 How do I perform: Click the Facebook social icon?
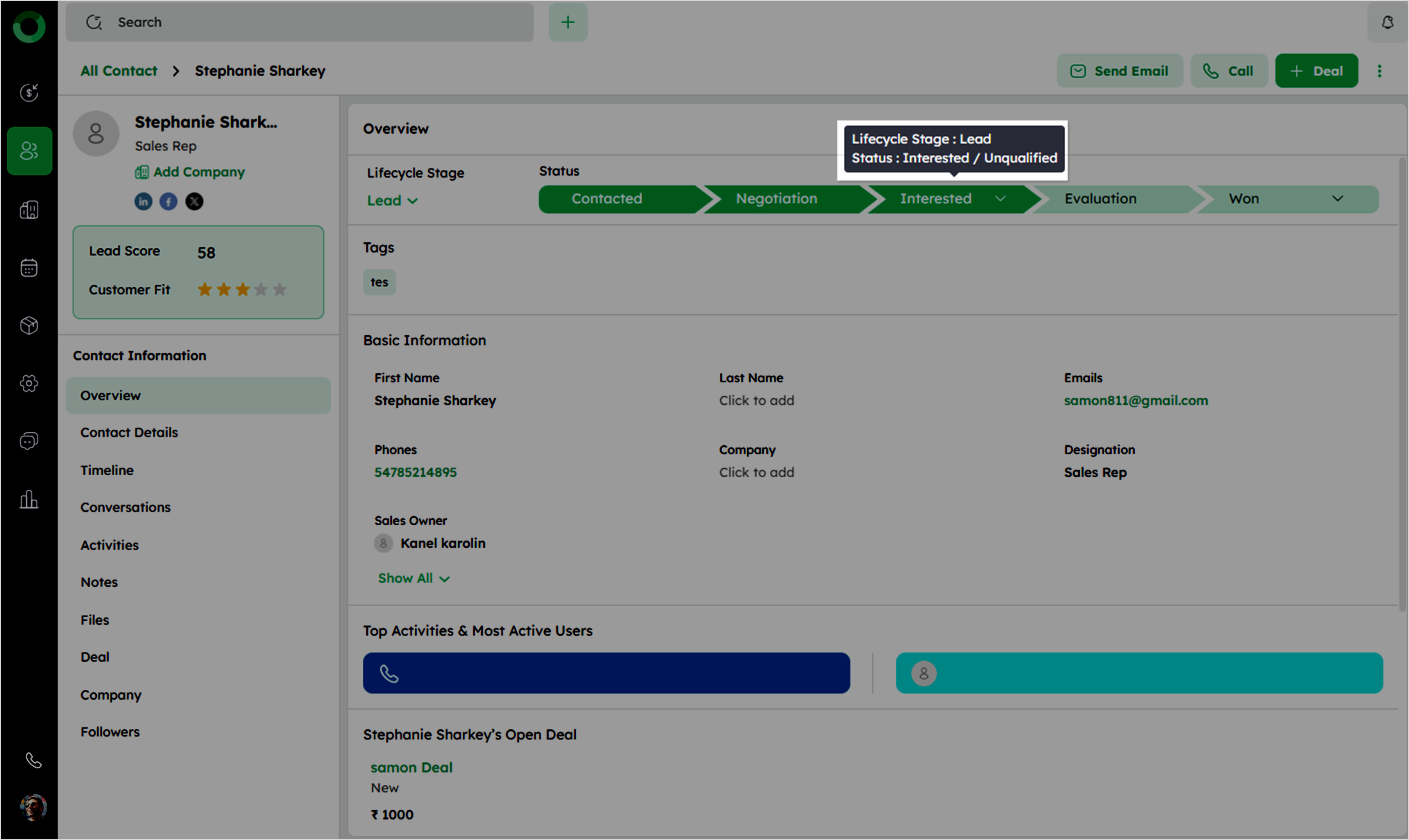168,202
